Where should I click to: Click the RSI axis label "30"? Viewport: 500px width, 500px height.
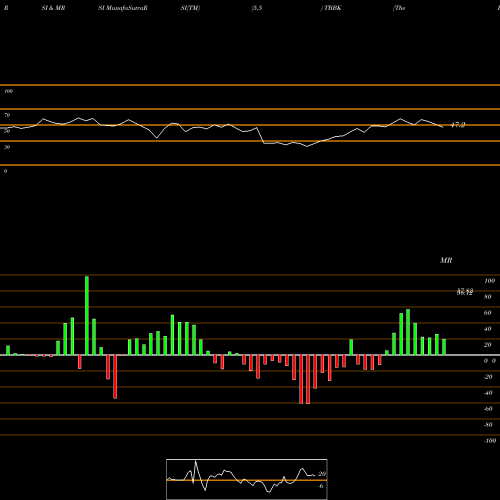(7, 147)
